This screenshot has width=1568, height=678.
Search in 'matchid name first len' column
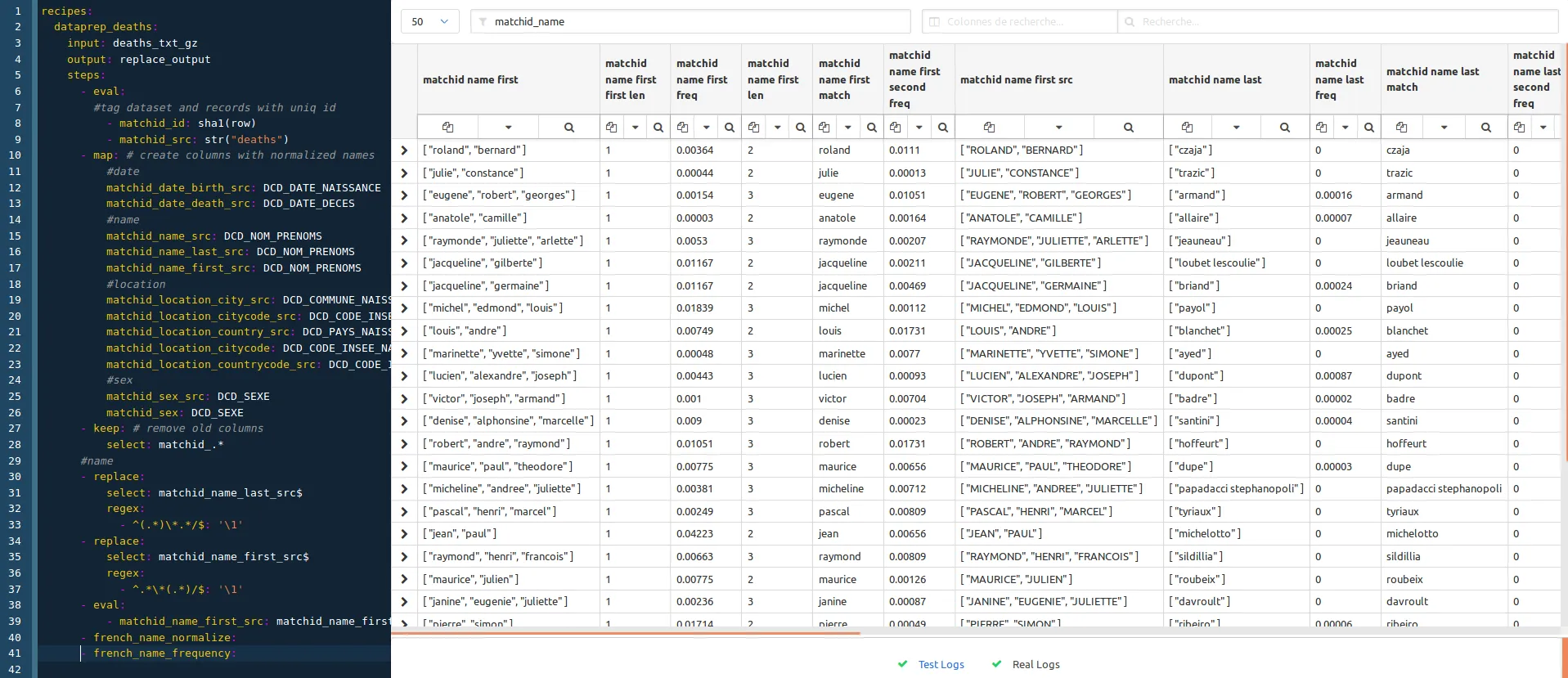point(801,127)
